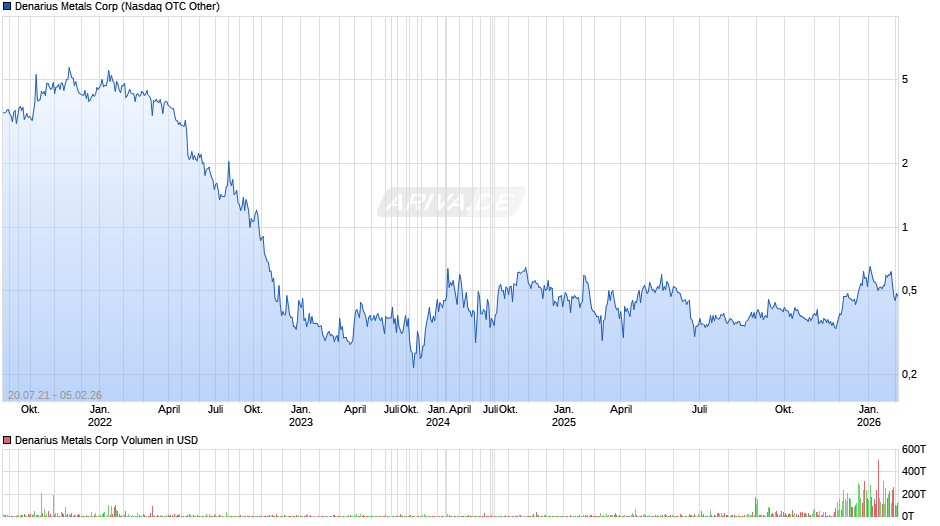Click the volume axis label '0T'
The width and height of the screenshot is (940, 526).
coord(908,516)
